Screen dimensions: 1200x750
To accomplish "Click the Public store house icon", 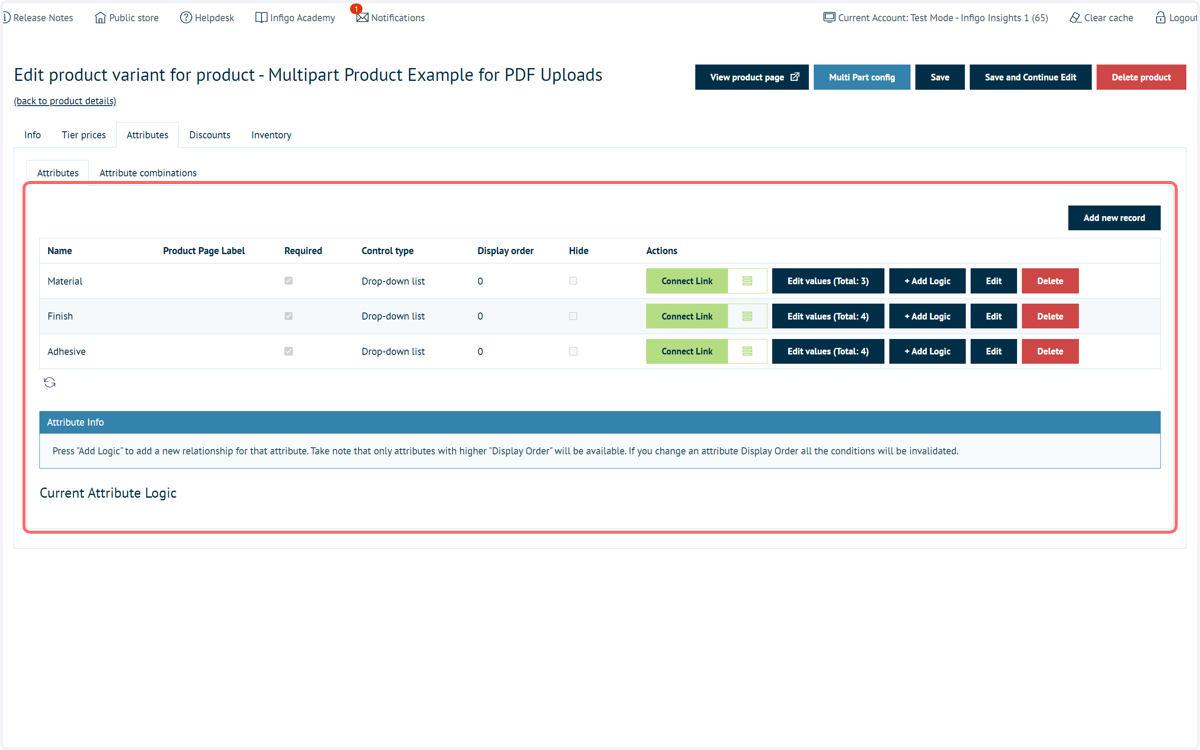I will click(x=100, y=18).
